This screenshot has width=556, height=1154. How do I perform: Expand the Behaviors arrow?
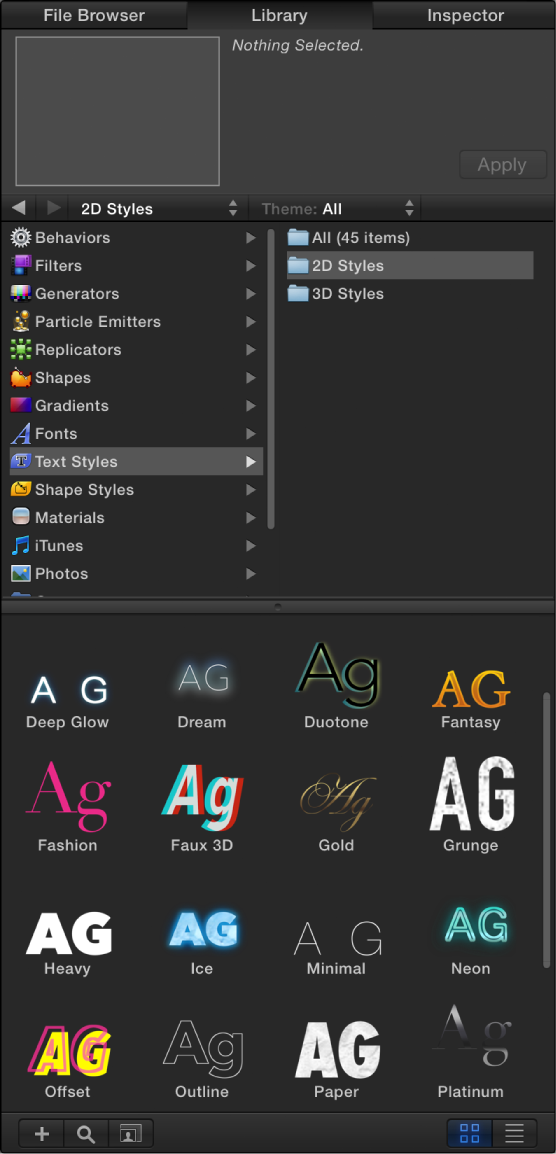pyautogui.click(x=251, y=238)
